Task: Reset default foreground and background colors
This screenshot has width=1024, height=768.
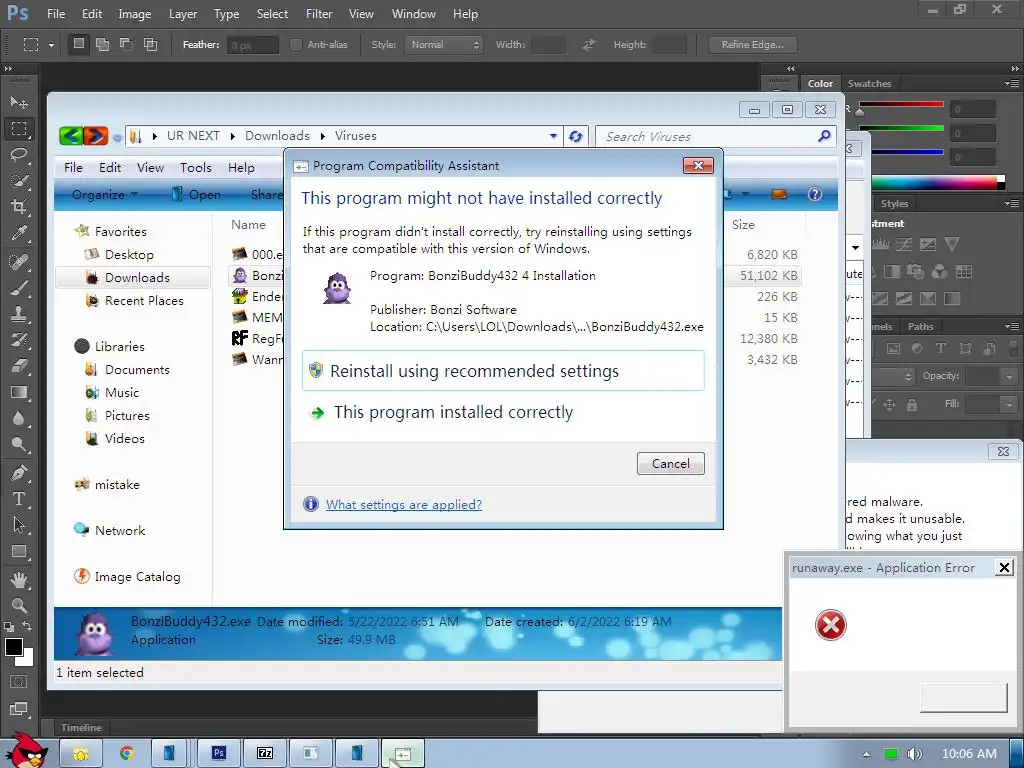Action: pyautogui.click(x=9, y=627)
